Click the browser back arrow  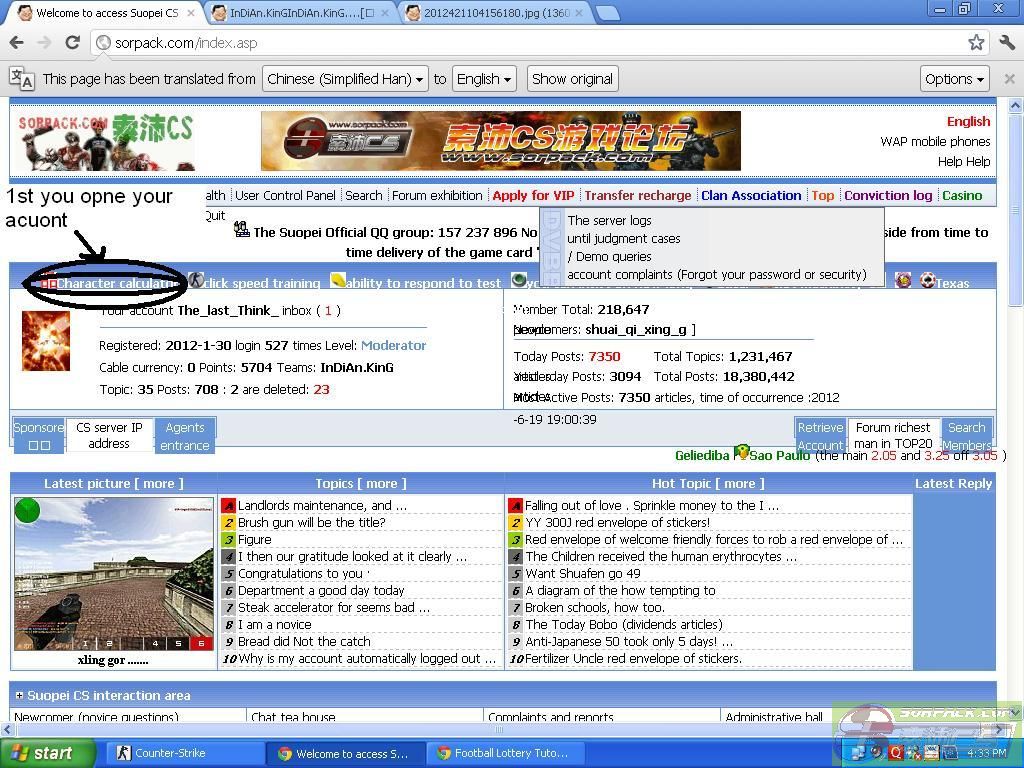pyautogui.click(x=16, y=43)
